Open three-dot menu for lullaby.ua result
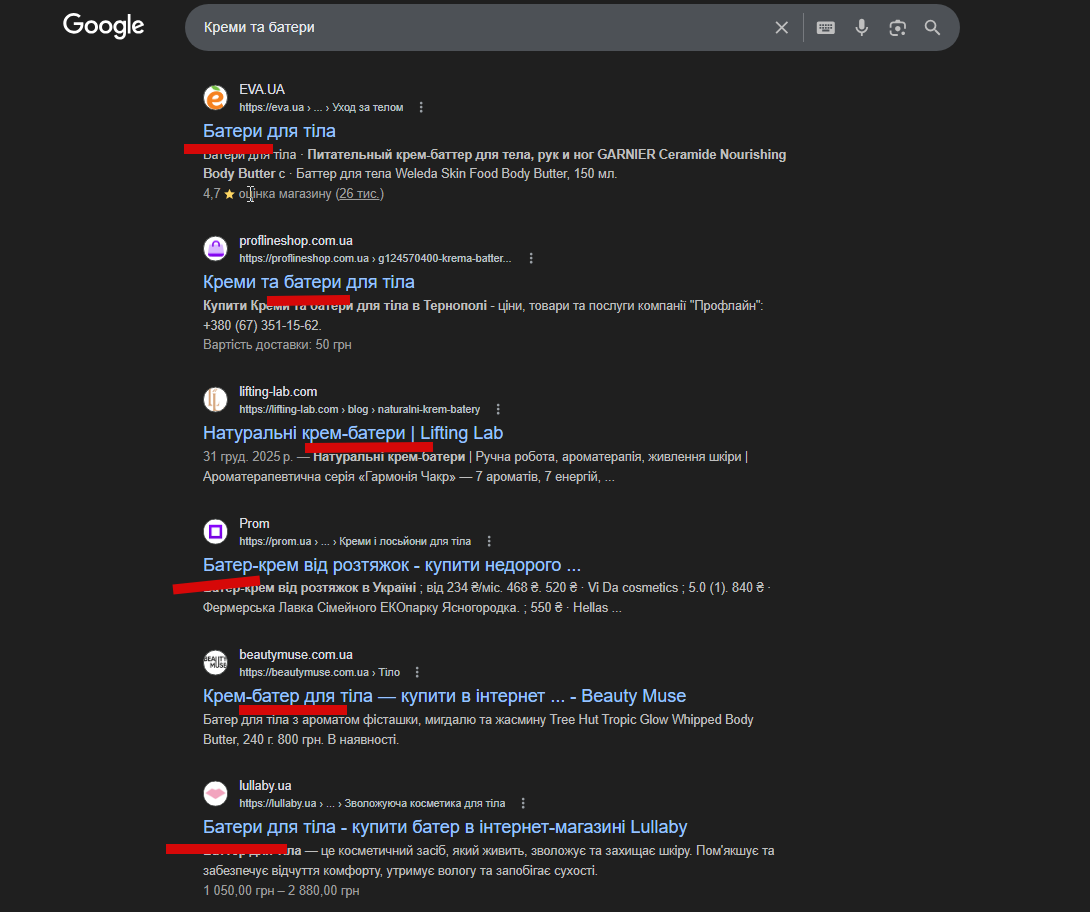 tap(523, 803)
